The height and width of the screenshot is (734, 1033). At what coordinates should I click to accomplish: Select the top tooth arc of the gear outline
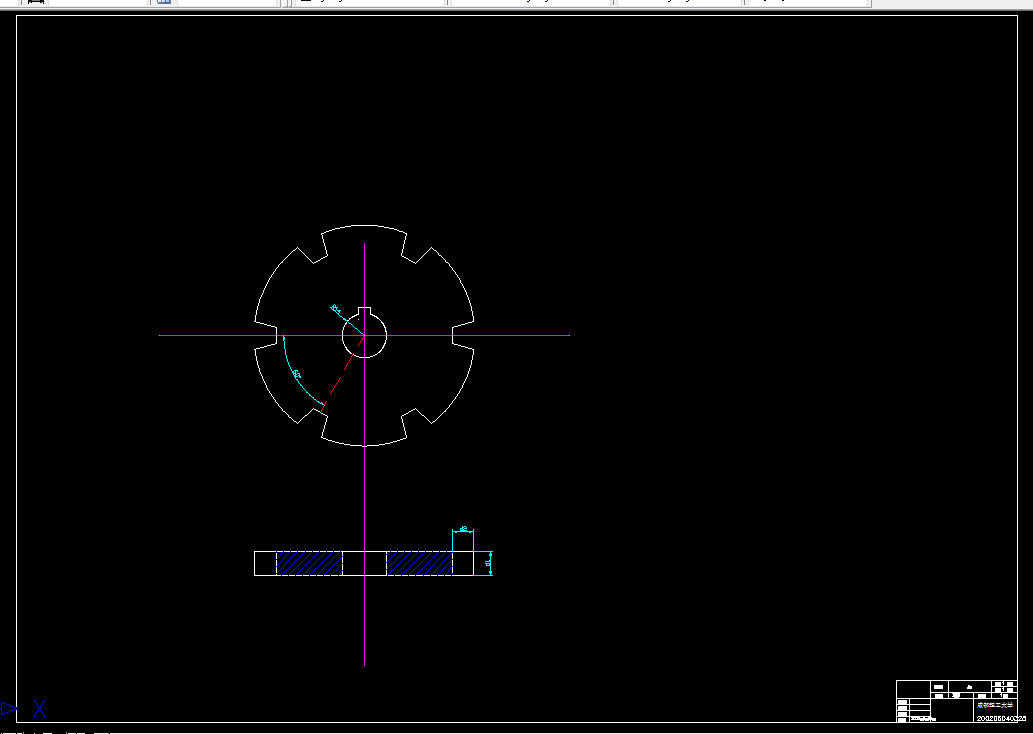point(364,226)
